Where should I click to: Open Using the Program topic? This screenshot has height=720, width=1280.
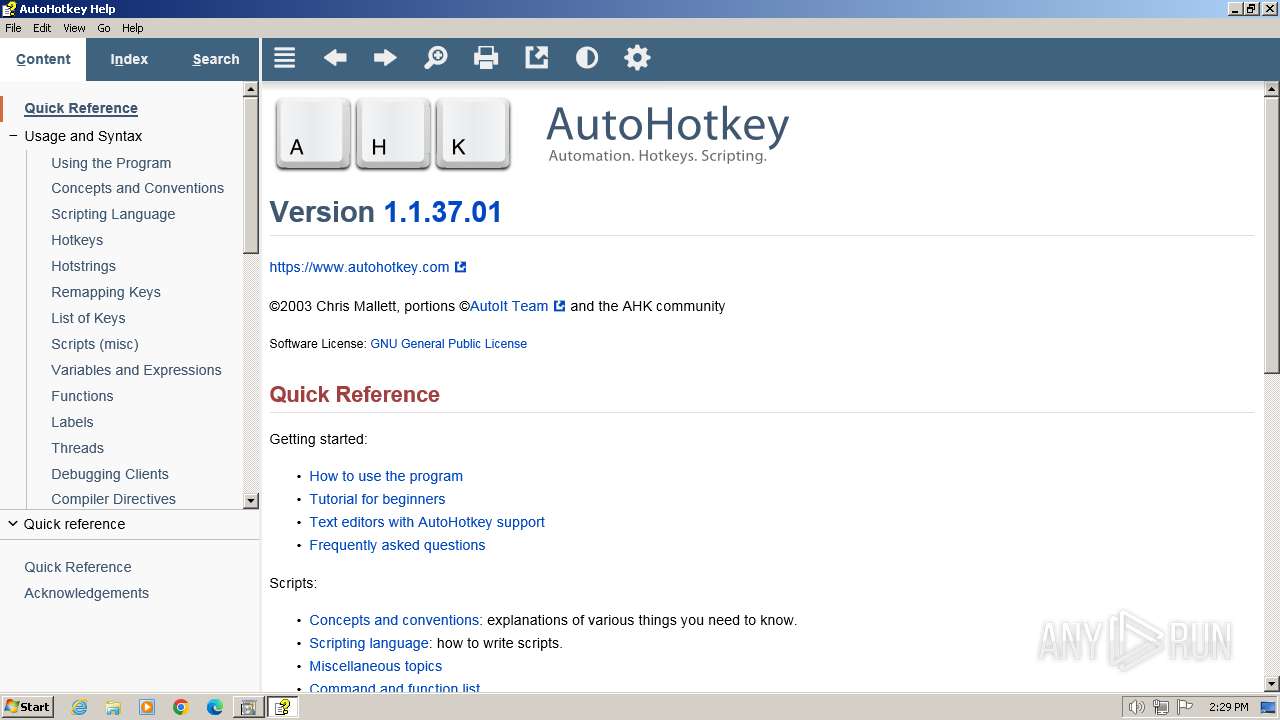click(111, 163)
